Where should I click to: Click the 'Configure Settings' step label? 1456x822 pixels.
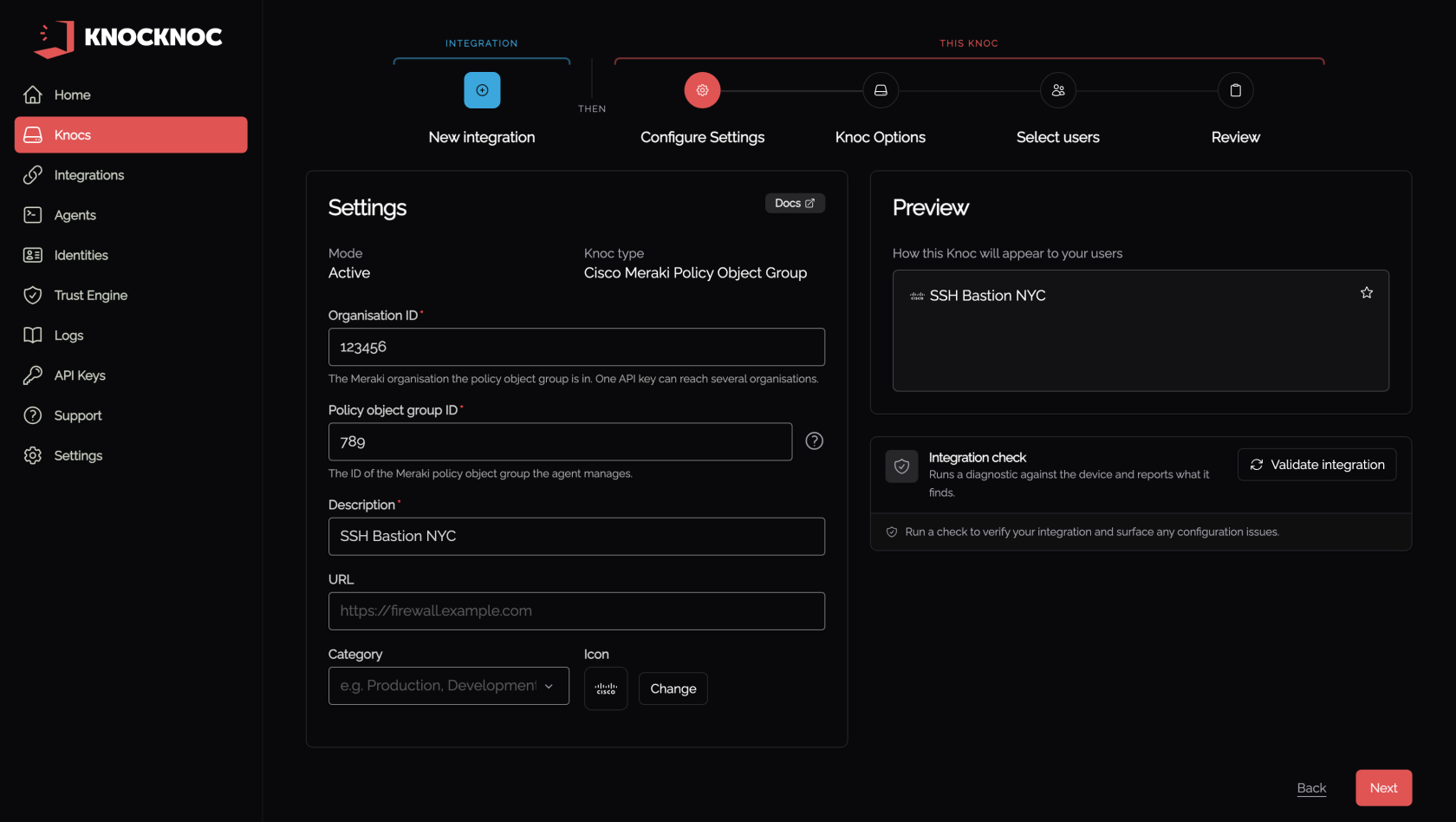coord(702,137)
